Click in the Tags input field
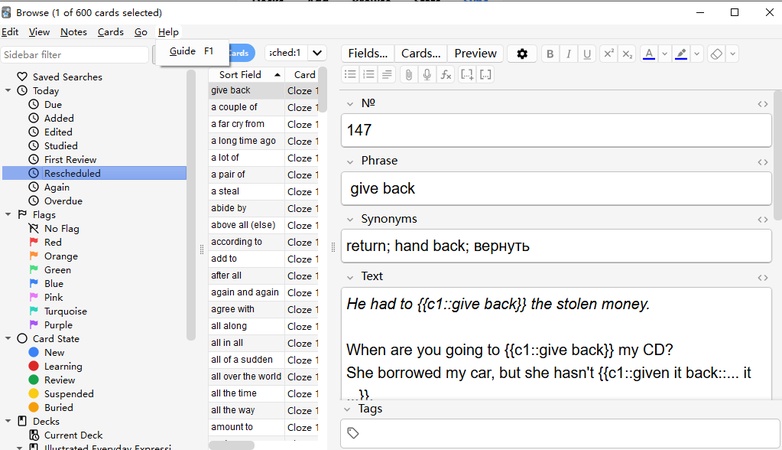 point(561,433)
